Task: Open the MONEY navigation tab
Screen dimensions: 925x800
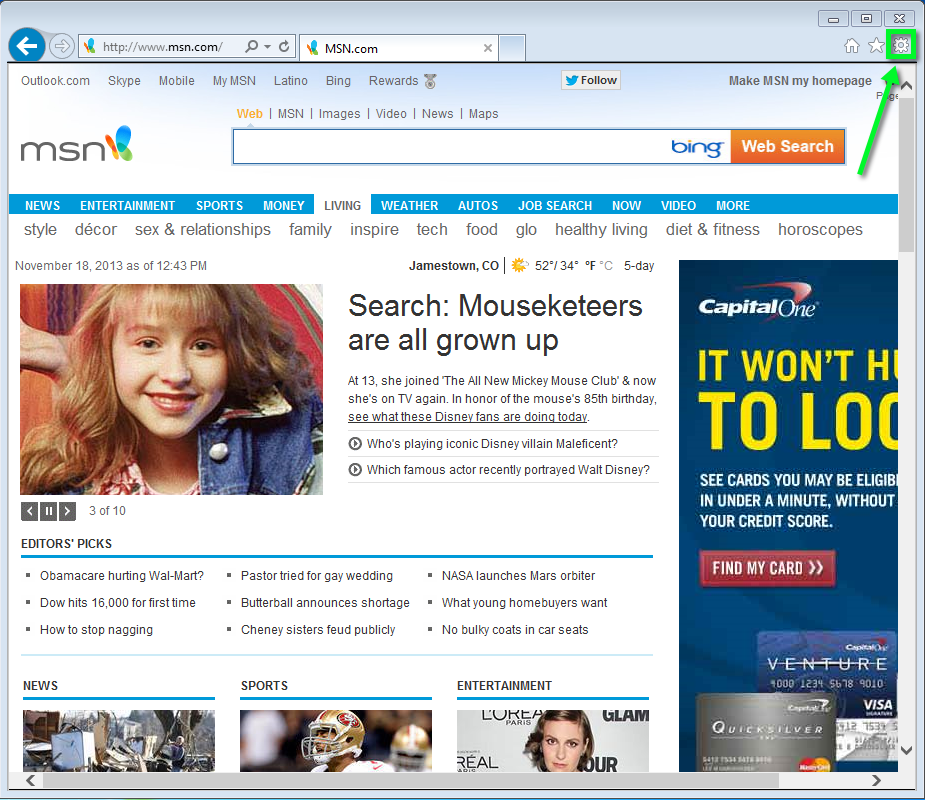Action: [x=284, y=205]
